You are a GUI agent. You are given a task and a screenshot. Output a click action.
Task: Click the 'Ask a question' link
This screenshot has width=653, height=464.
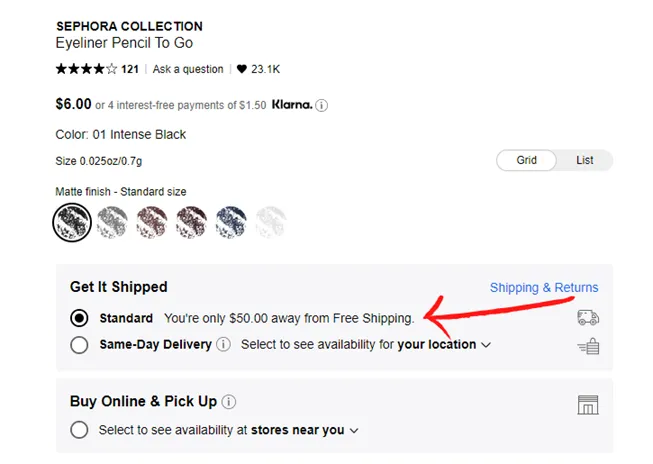point(188,69)
